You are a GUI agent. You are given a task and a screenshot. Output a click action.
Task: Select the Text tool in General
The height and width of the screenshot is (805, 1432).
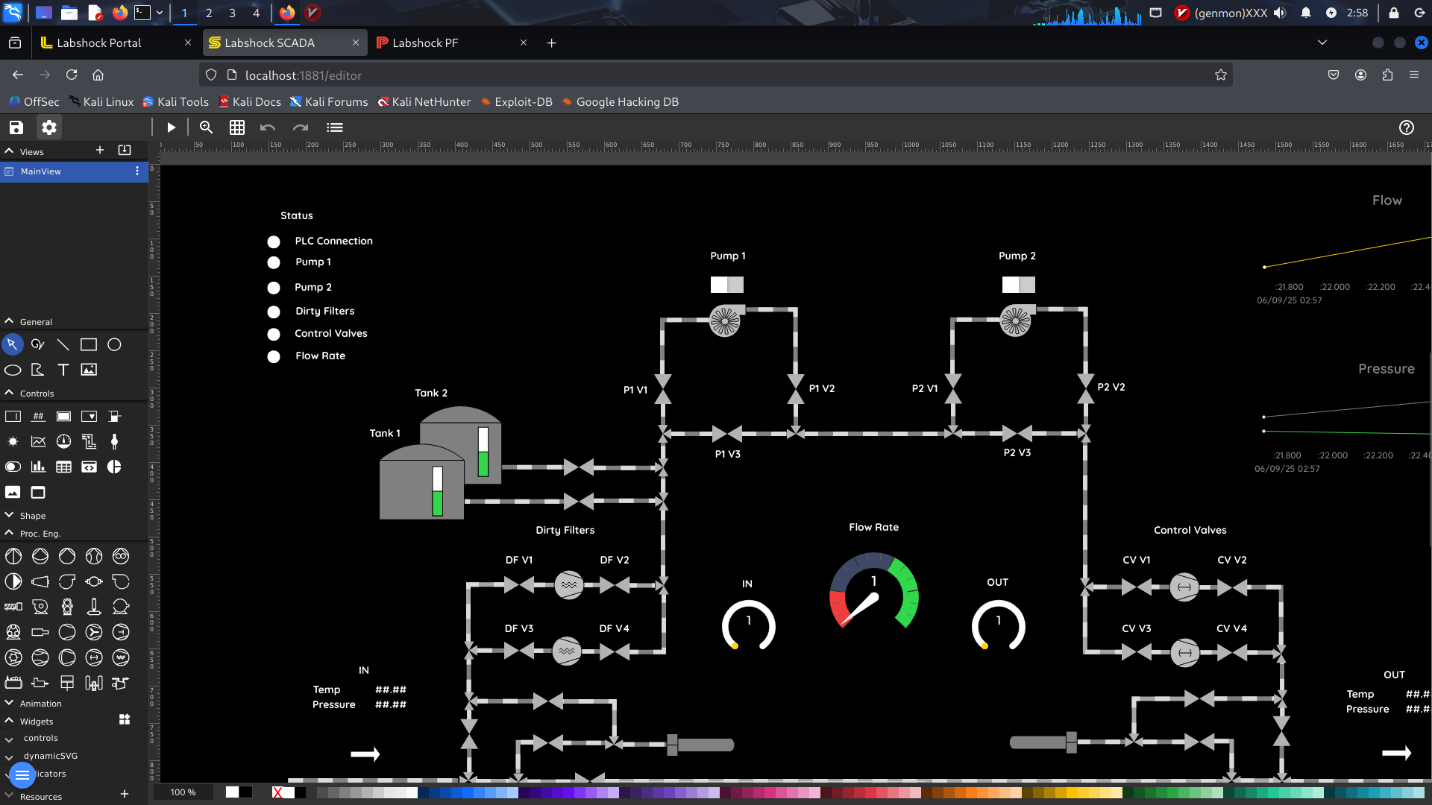click(63, 370)
